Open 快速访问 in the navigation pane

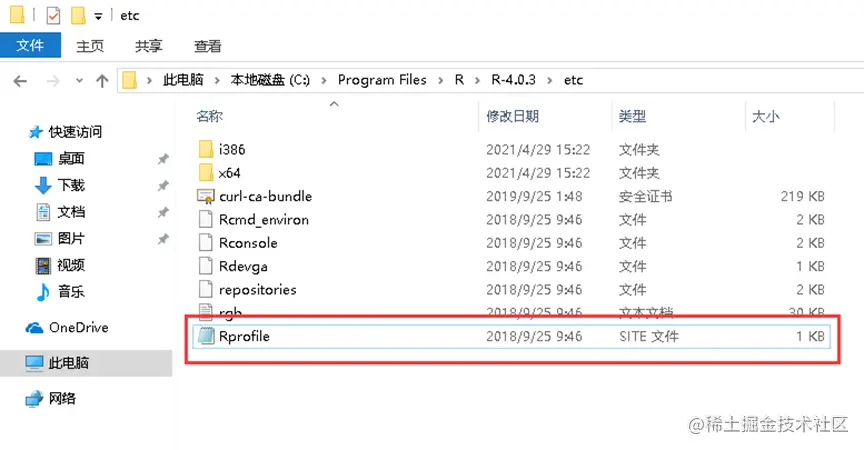click(75, 132)
